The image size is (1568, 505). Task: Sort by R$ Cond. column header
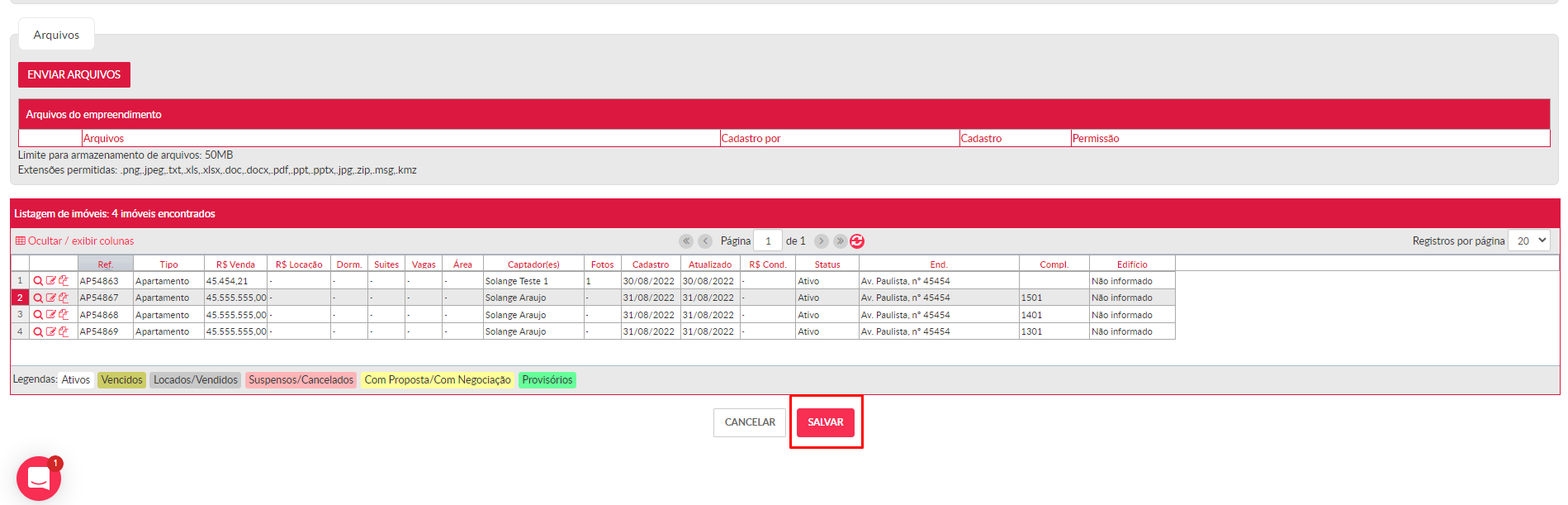pyautogui.click(x=768, y=264)
